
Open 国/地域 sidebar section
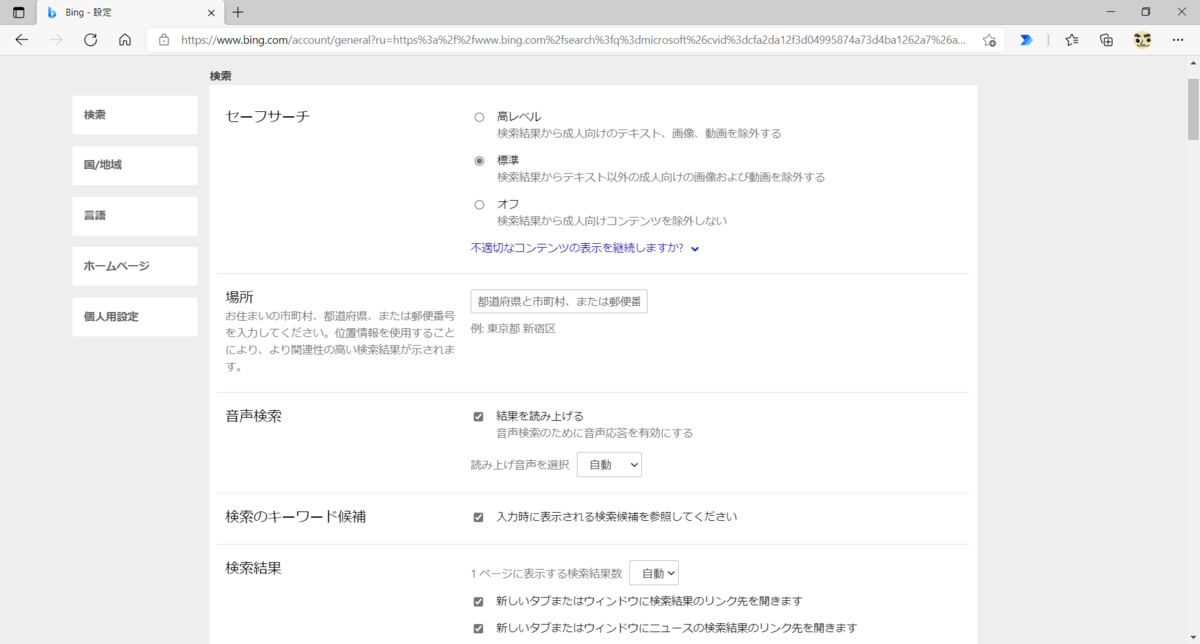(x=135, y=165)
